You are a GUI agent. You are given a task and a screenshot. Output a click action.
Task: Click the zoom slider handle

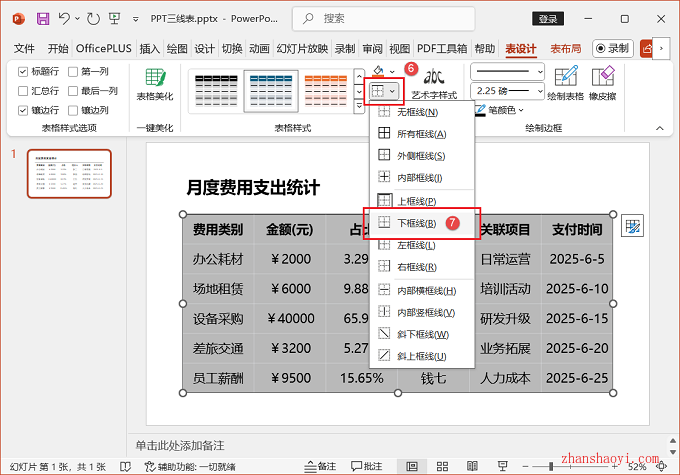point(551,466)
